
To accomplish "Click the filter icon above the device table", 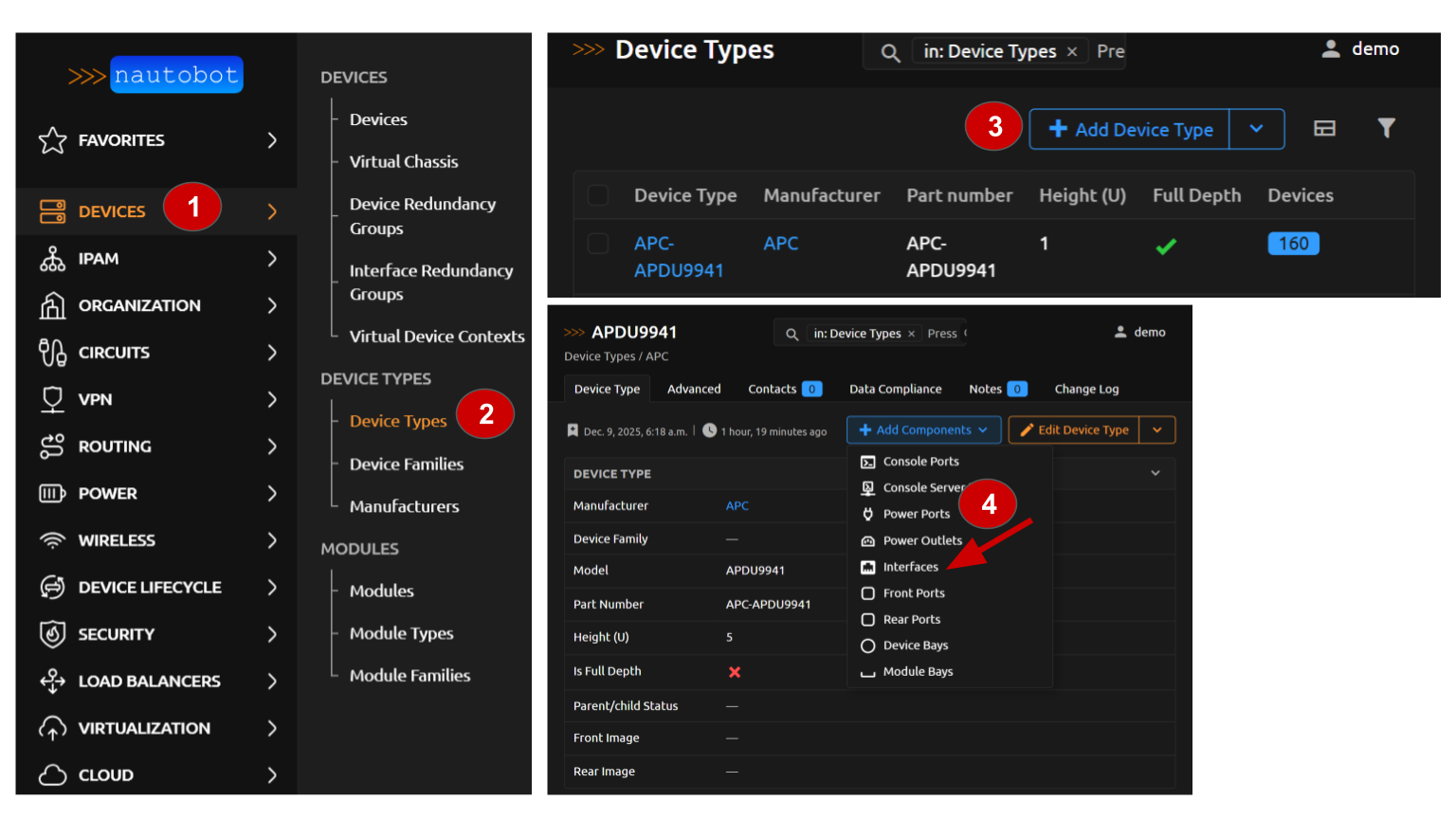I will [1386, 128].
